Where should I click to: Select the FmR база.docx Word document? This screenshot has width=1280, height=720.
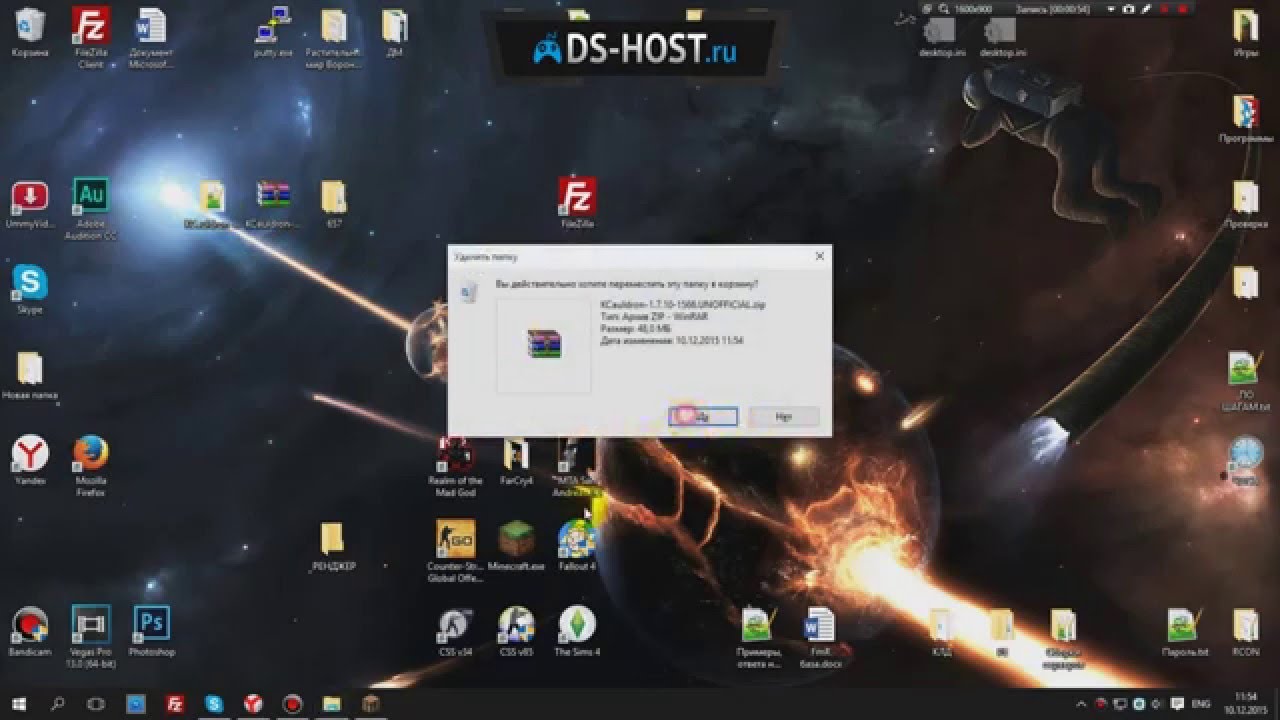point(819,638)
